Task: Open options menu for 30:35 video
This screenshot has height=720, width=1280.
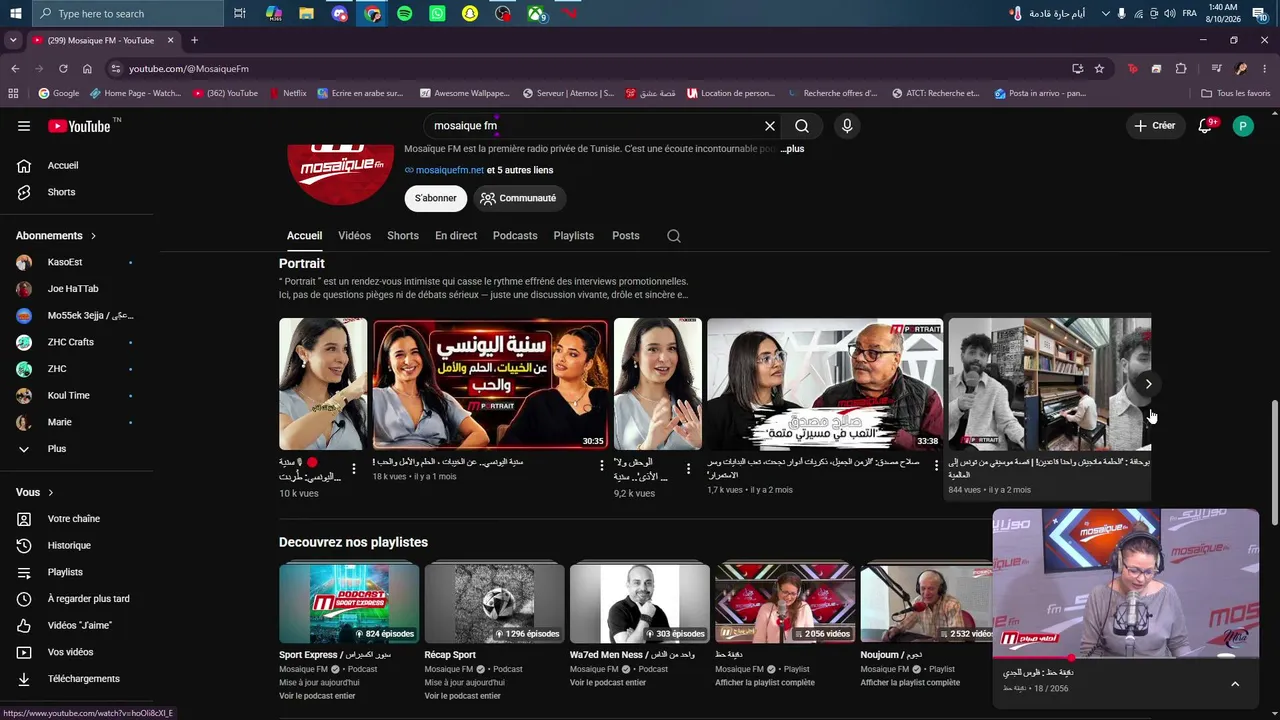Action: coord(602,467)
